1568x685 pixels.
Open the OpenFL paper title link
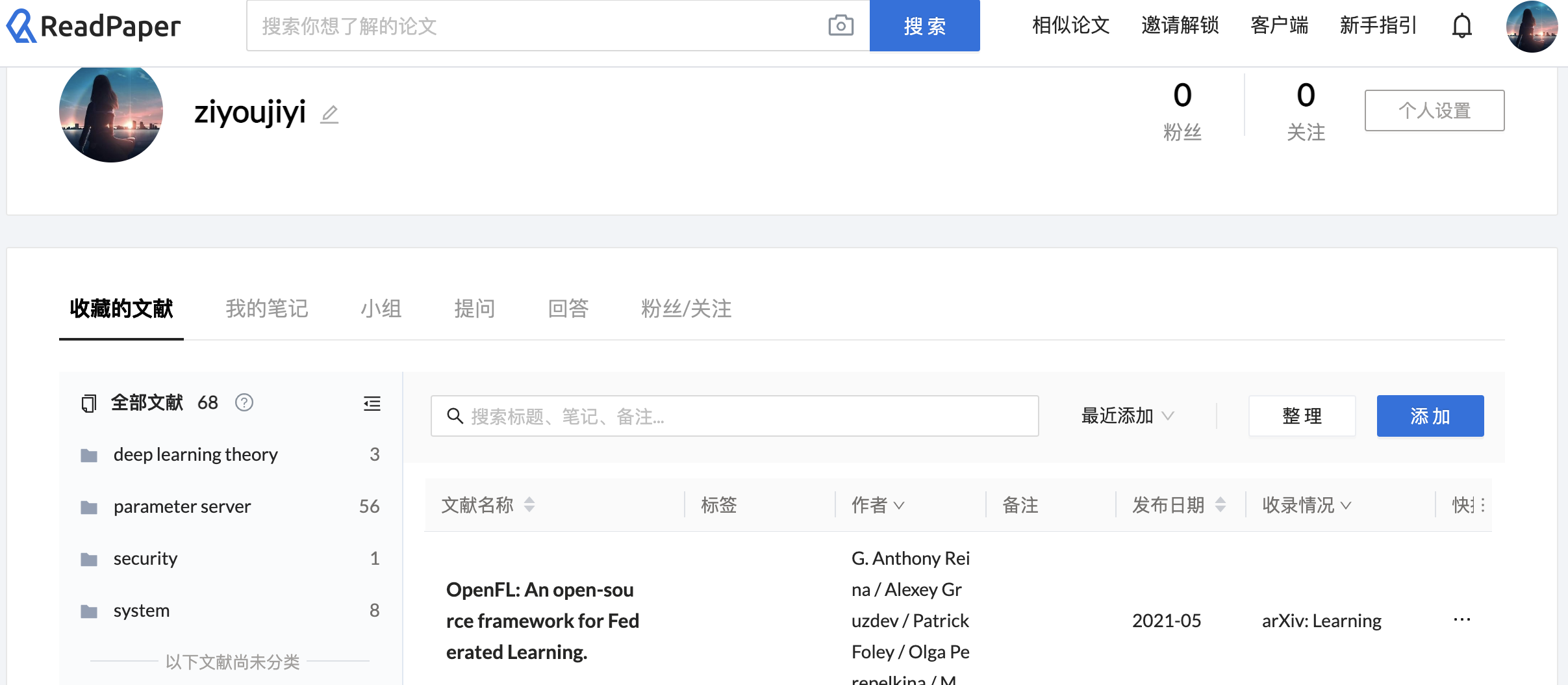[x=542, y=621]
